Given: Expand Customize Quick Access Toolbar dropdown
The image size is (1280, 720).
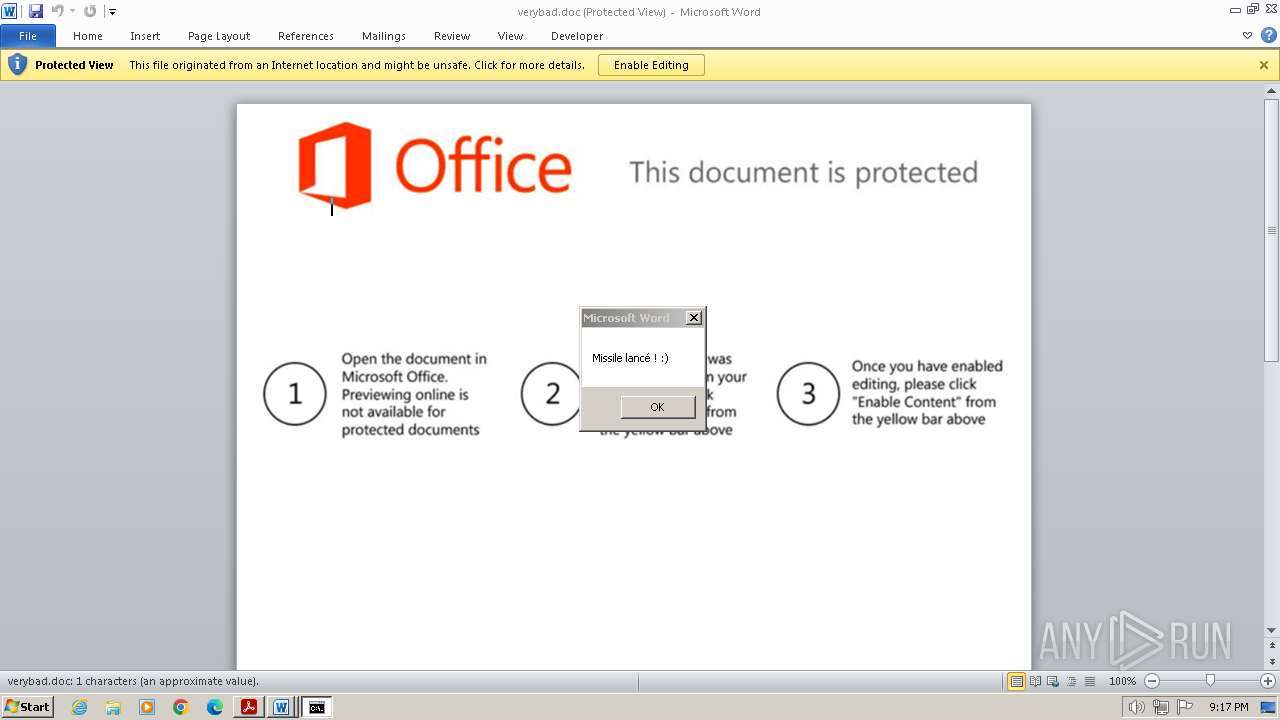Looking at the screenshot, I should coord(112,12).
